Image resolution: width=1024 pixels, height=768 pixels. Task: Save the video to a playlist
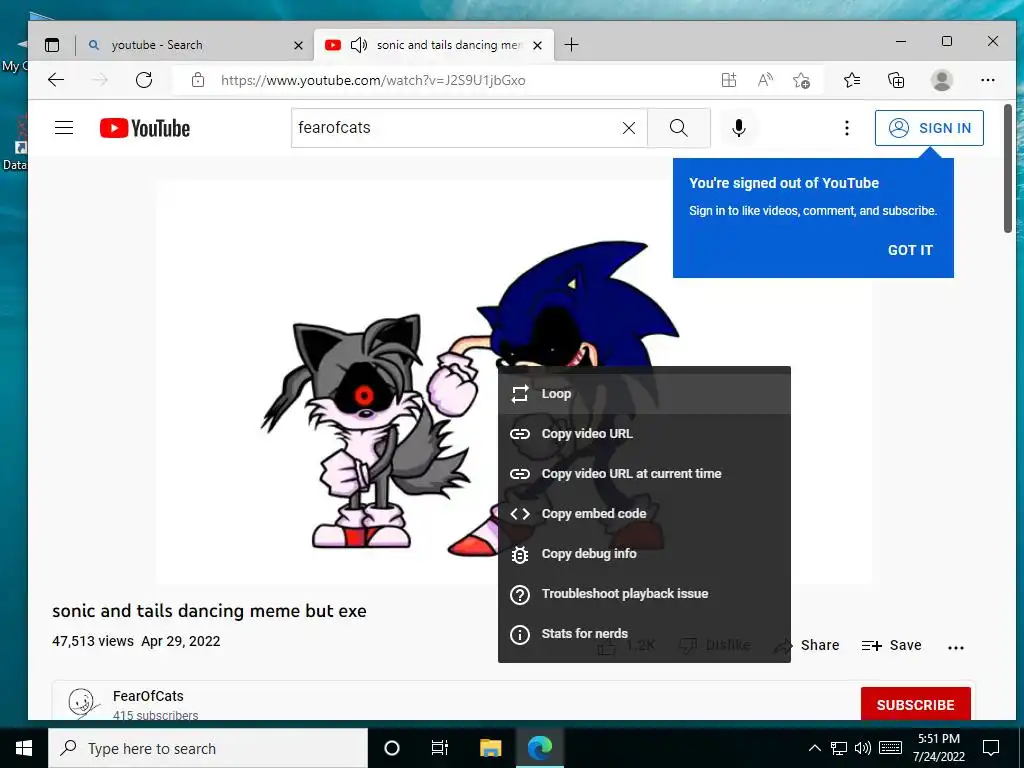pos(891,645)
